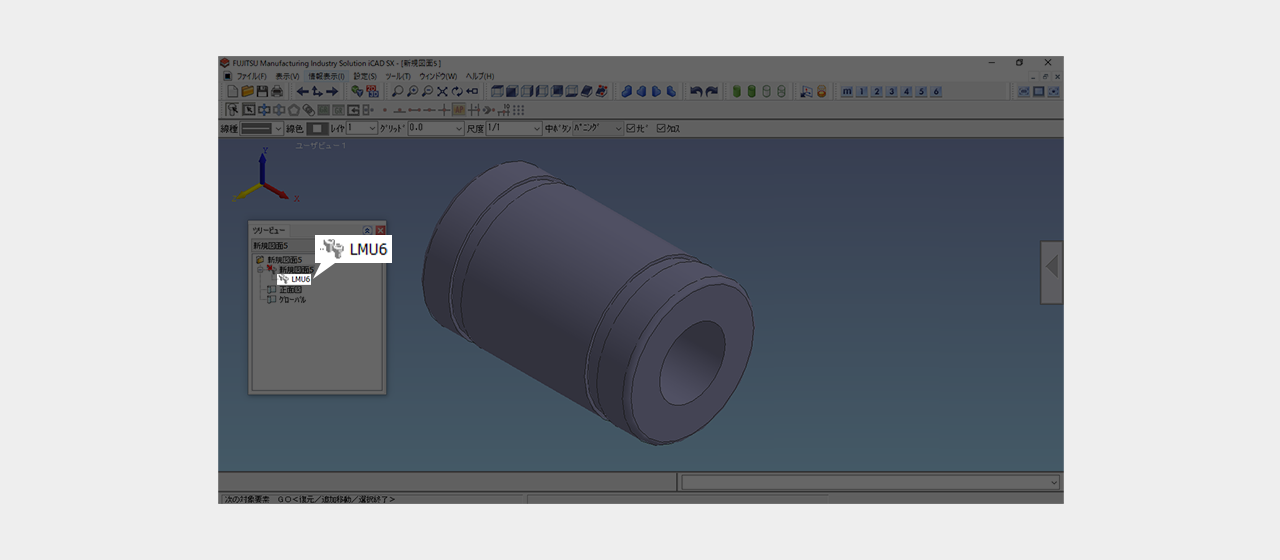This screenshot has height=560, width=1280.
Task: Select the LMU6 part in tree view
Action: (x=300, y=279)
